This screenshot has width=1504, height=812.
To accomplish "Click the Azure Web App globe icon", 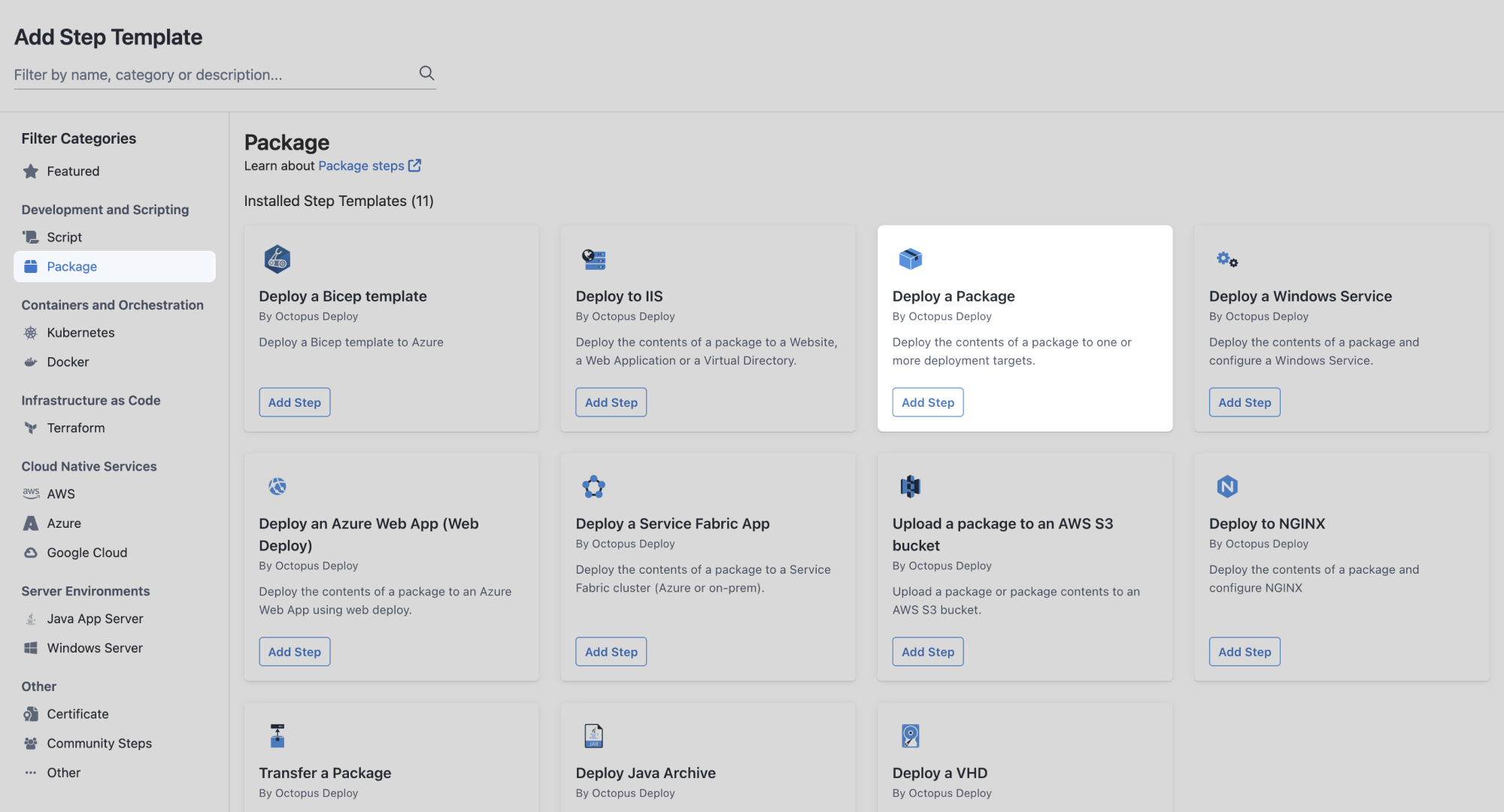I will click(x=277, y=486).
